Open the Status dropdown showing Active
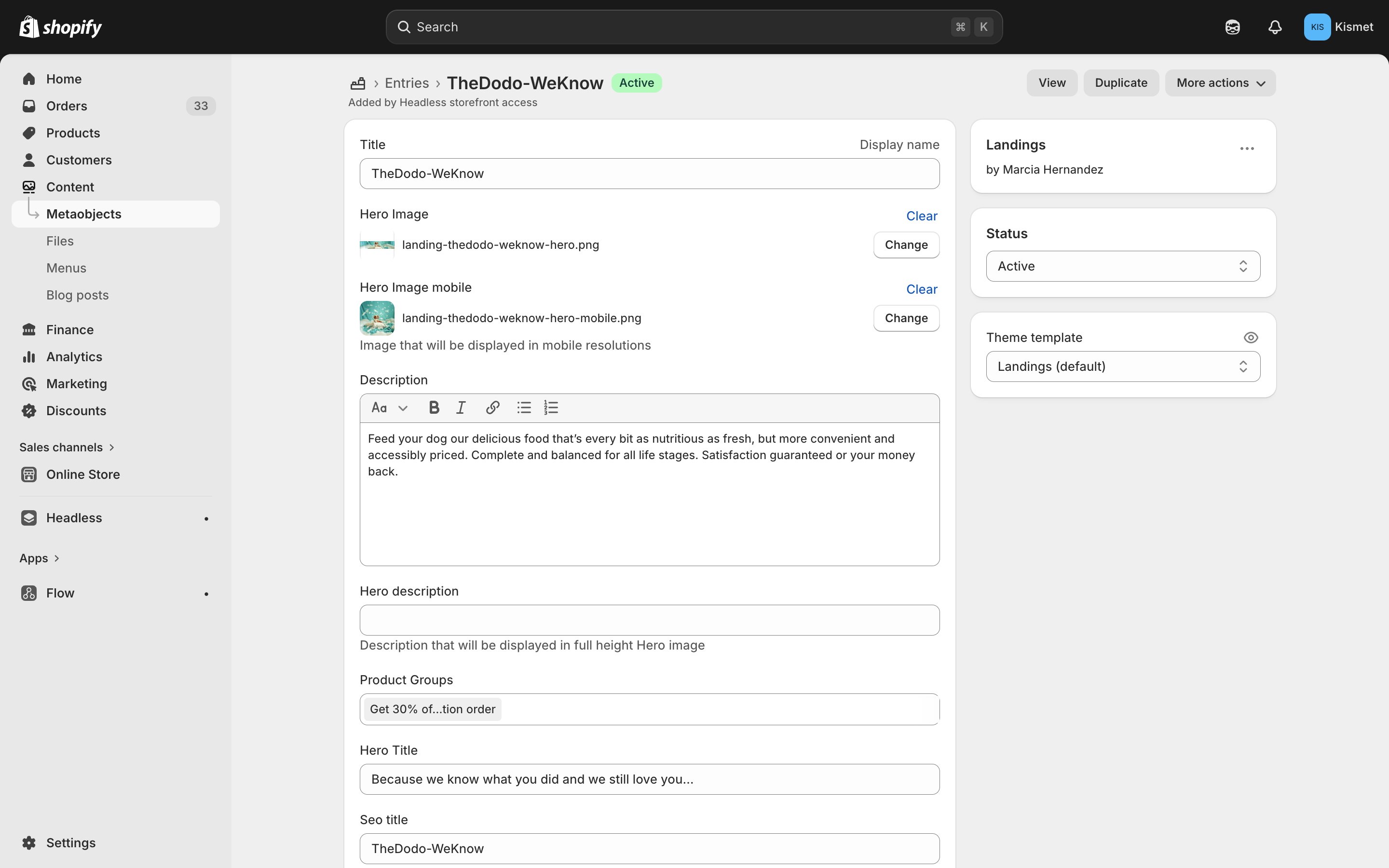This screenshot has height=868, width=1389. (1123, 266)
